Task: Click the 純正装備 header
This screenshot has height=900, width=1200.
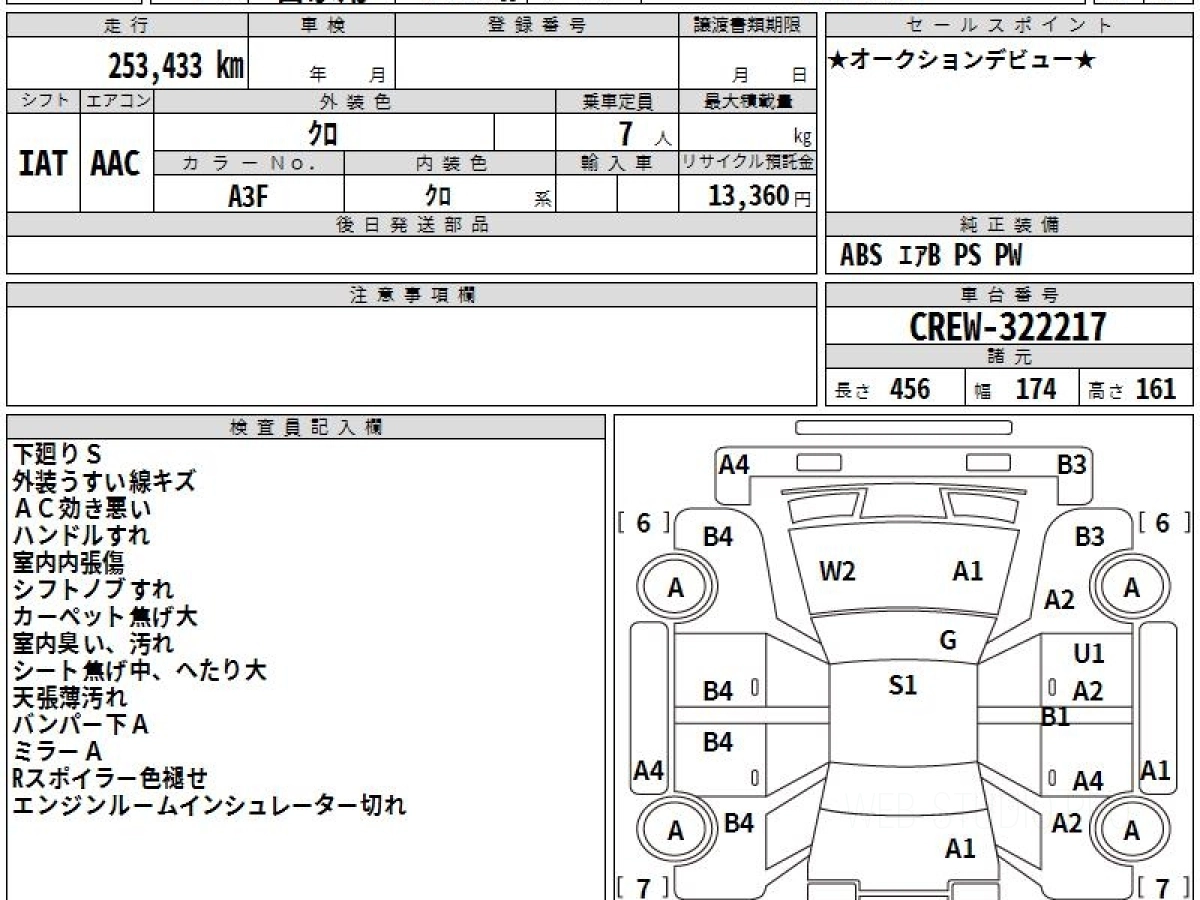Action: coord(1009,225)
